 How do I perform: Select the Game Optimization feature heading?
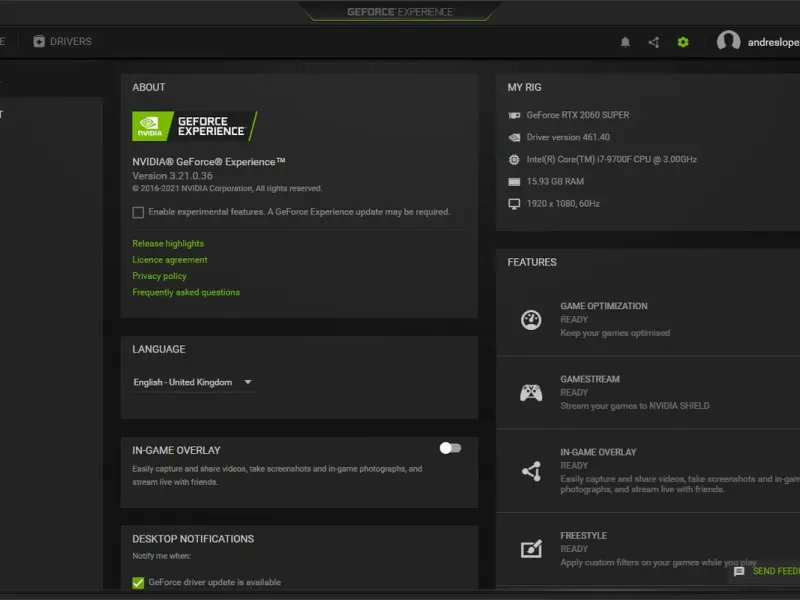[604, 306]
